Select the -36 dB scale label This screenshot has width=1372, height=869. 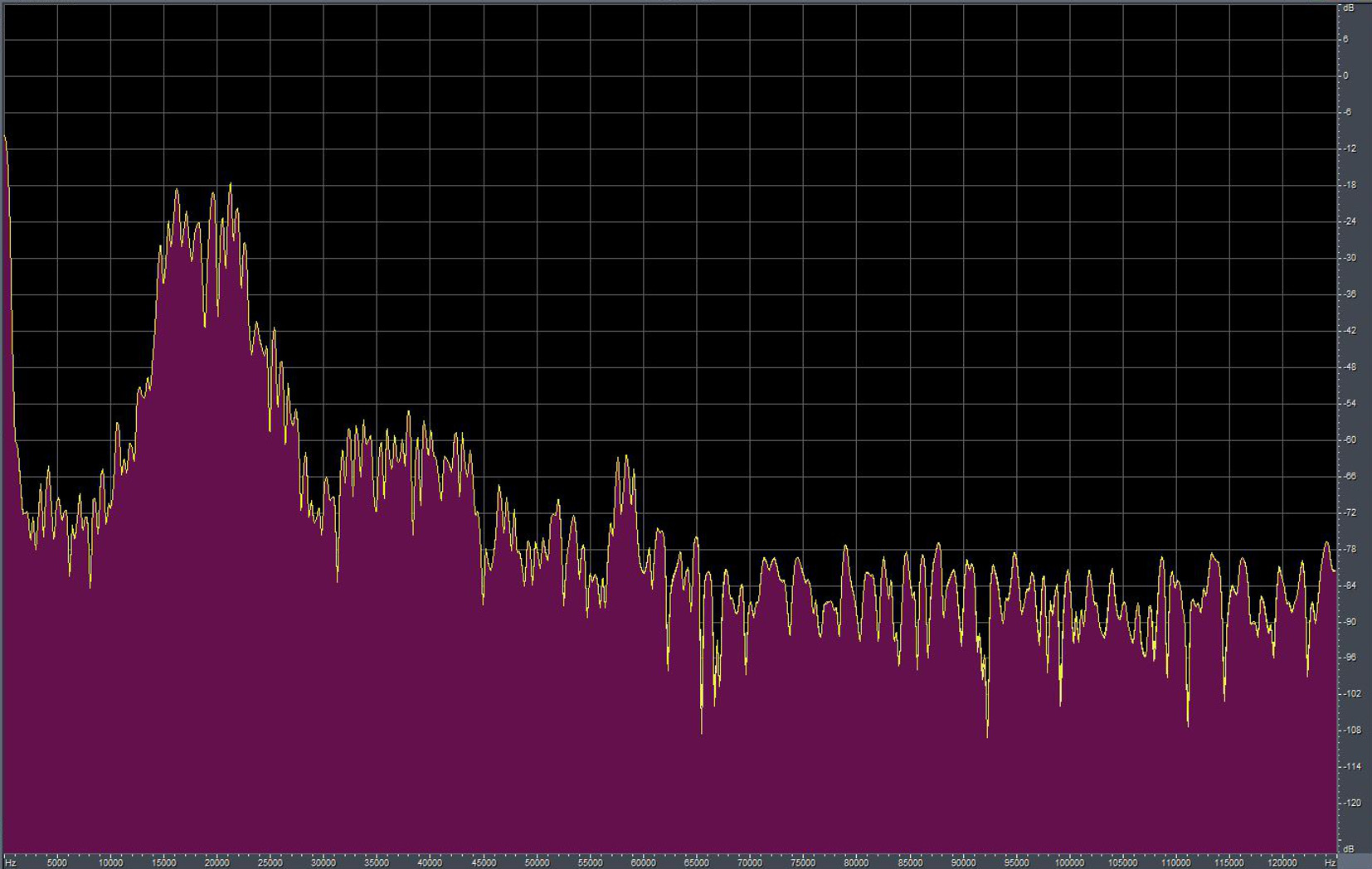pos(1349,294)
